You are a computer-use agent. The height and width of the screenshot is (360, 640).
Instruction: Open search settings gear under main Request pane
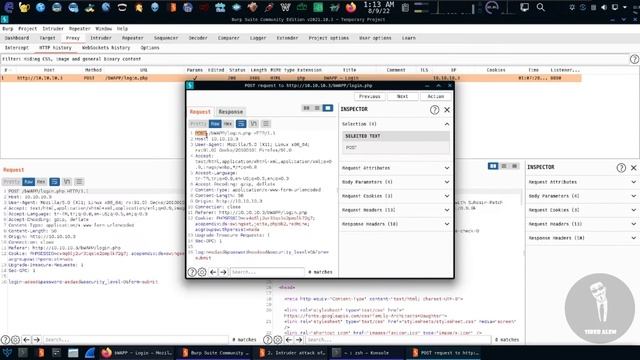tap(16, 340)
